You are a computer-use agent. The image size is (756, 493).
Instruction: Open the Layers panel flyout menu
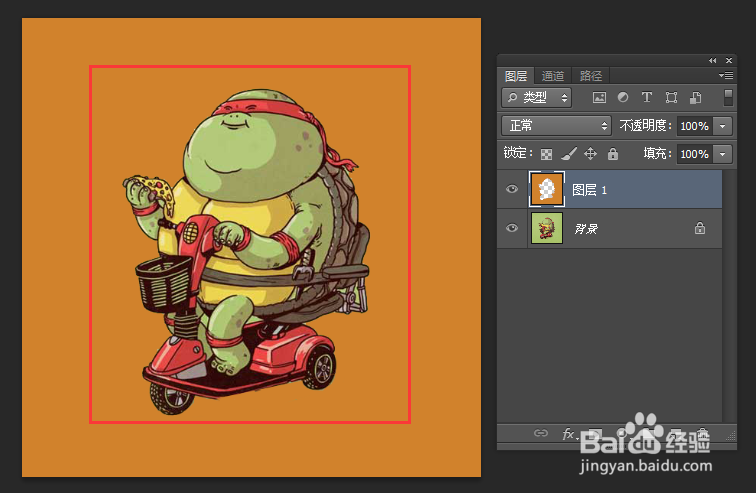[726, 75]
